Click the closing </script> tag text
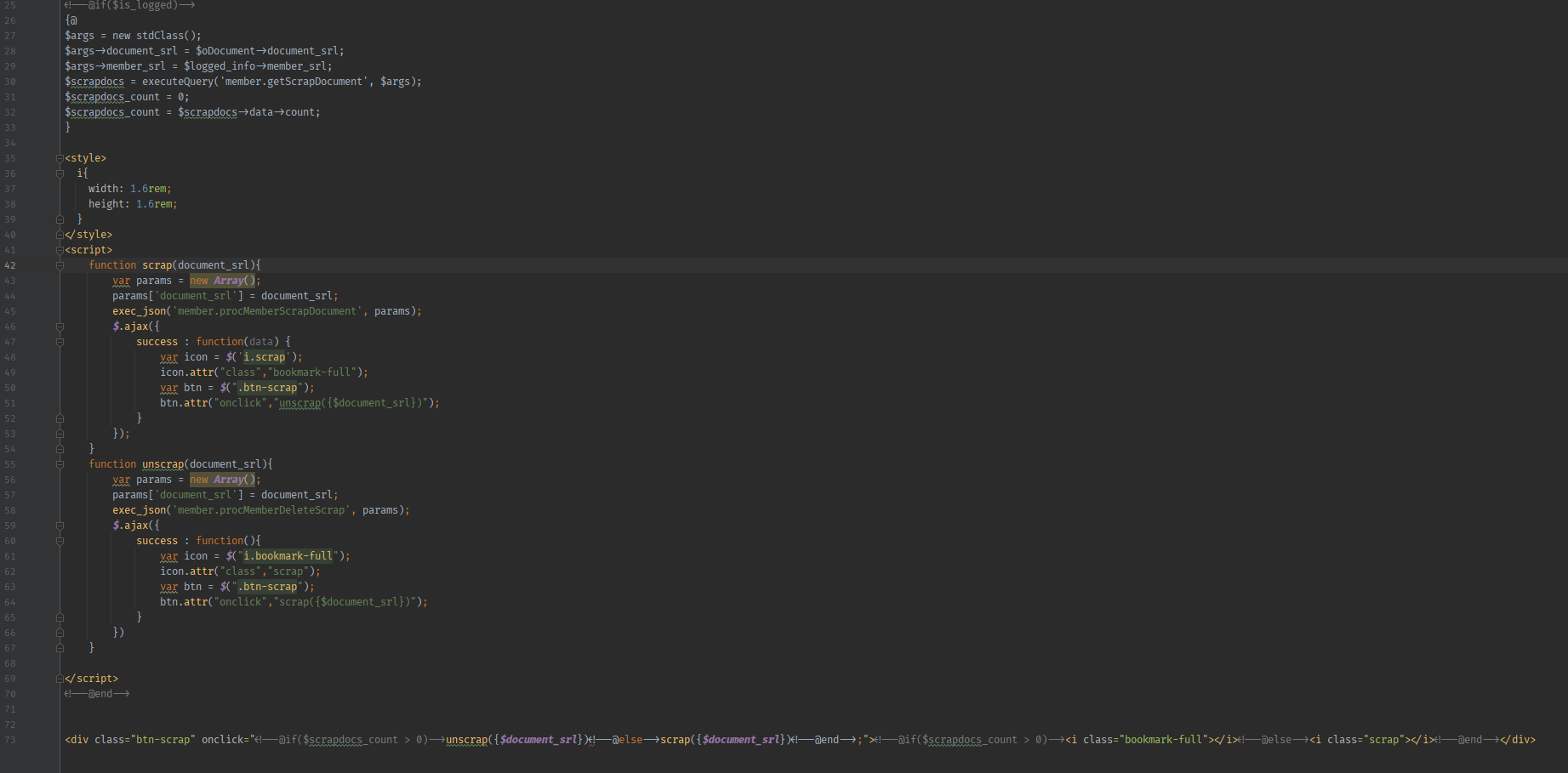1568x773 pixels. (x=92, y=679)
